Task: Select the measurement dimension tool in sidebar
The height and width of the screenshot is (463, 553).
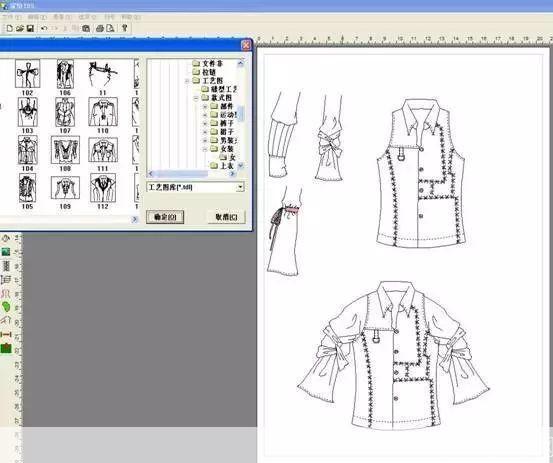Action: click(x=6, y=334)
